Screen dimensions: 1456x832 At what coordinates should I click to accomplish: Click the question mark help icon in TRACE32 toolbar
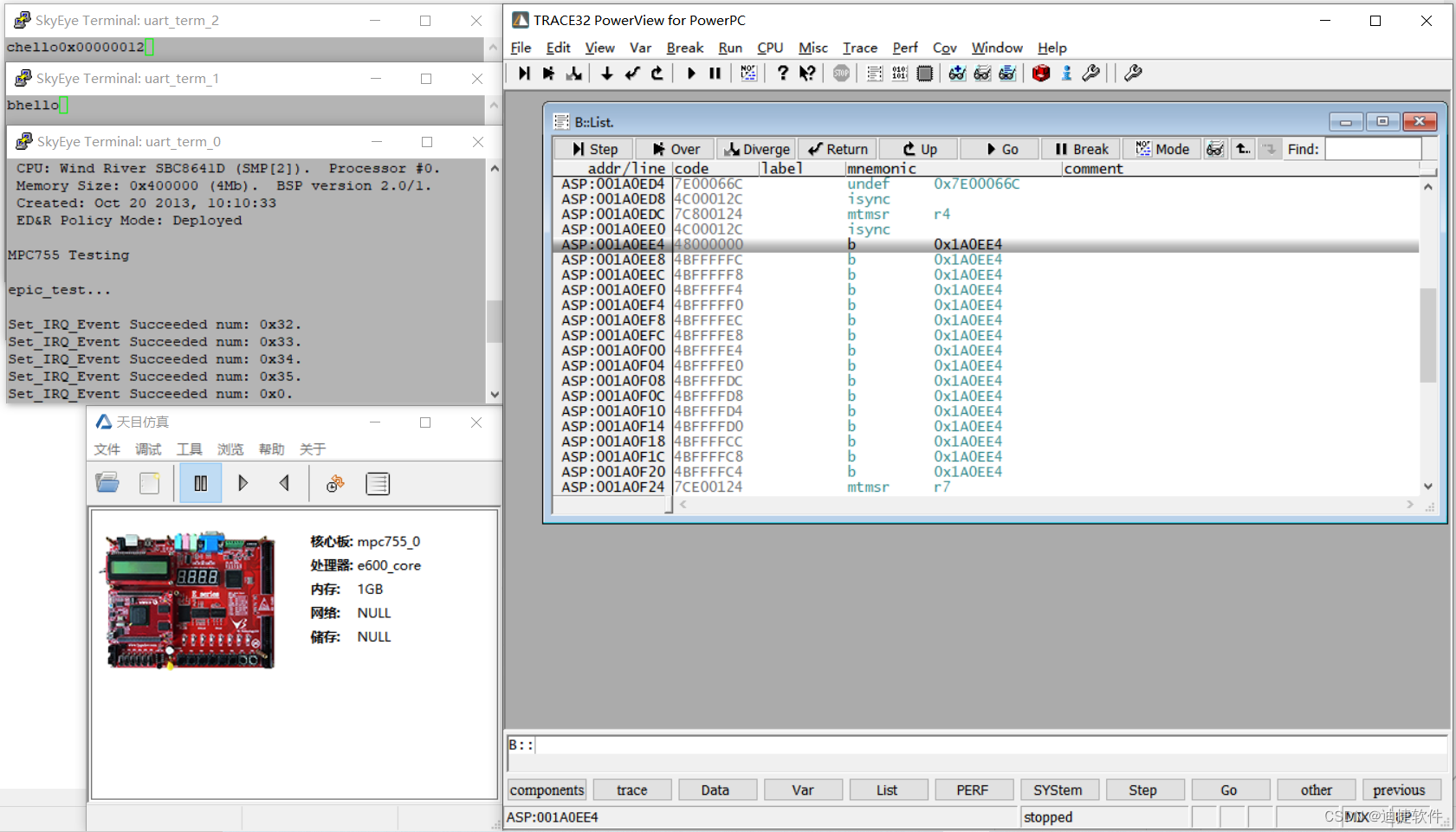coord(782,73)
